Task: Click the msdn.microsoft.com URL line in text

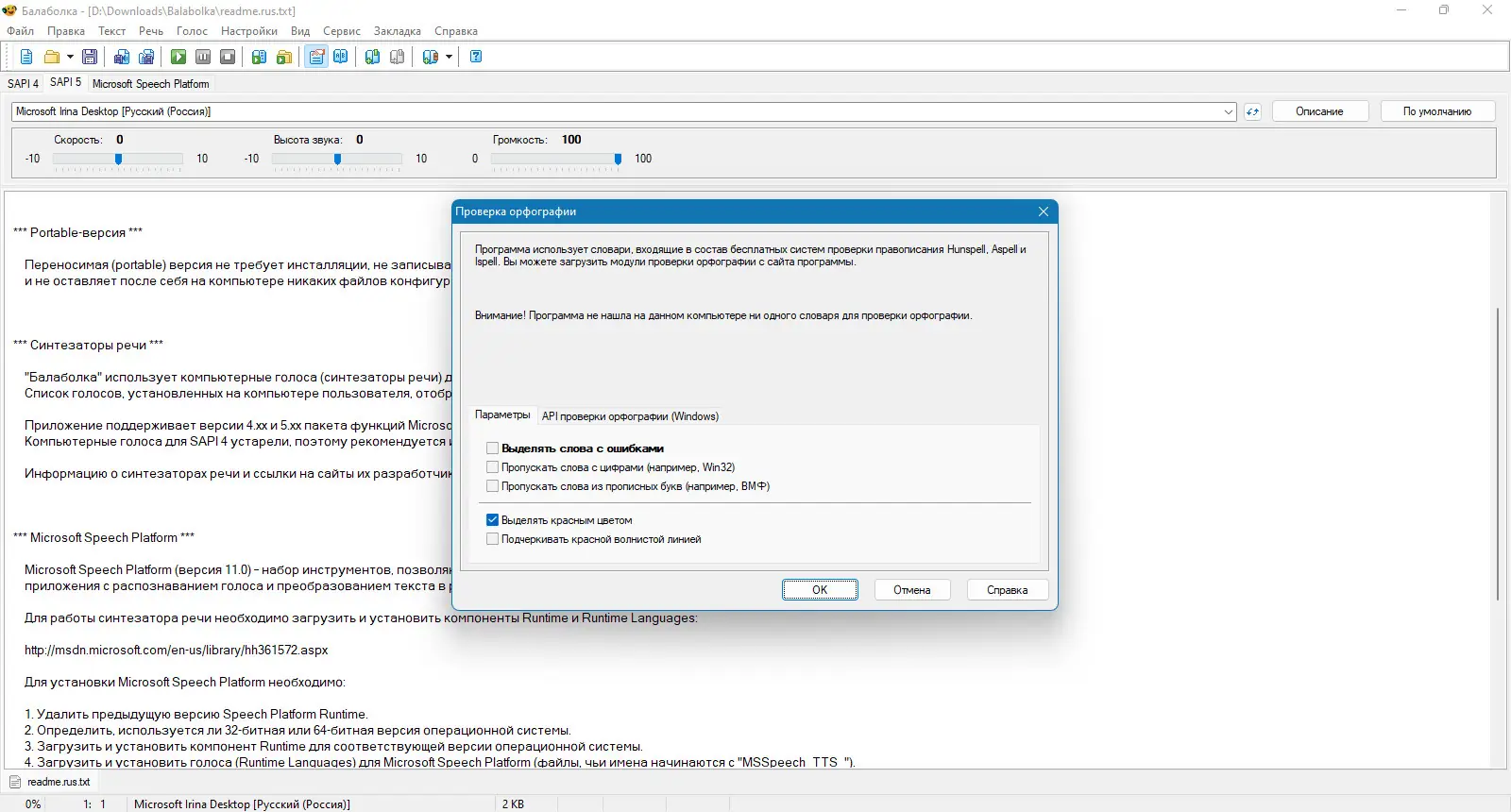Action: pos(177,651)
